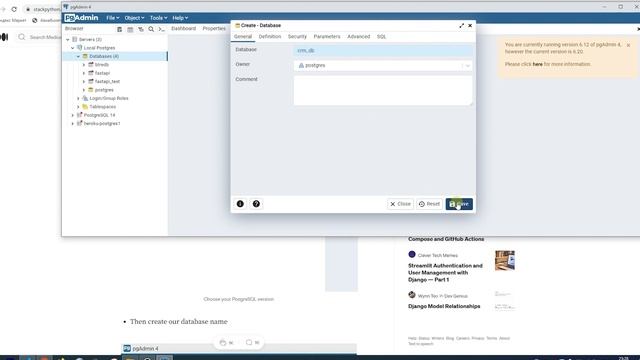Open the Object menu in pgAdmin
This screenshot has height=360, width=640.
(x=134, y=18)
